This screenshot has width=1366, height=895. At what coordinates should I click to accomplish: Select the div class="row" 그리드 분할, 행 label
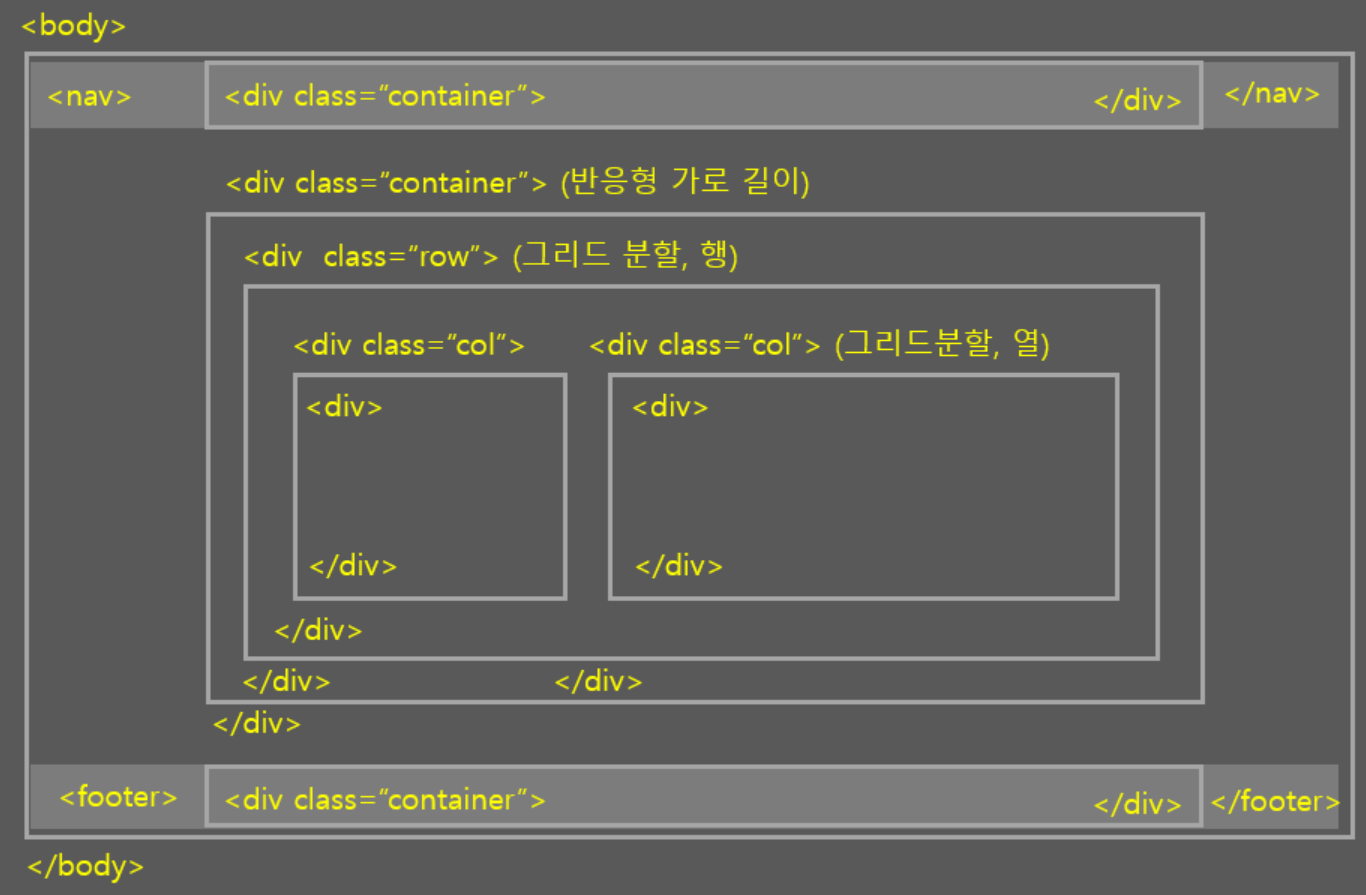[491, 256]
